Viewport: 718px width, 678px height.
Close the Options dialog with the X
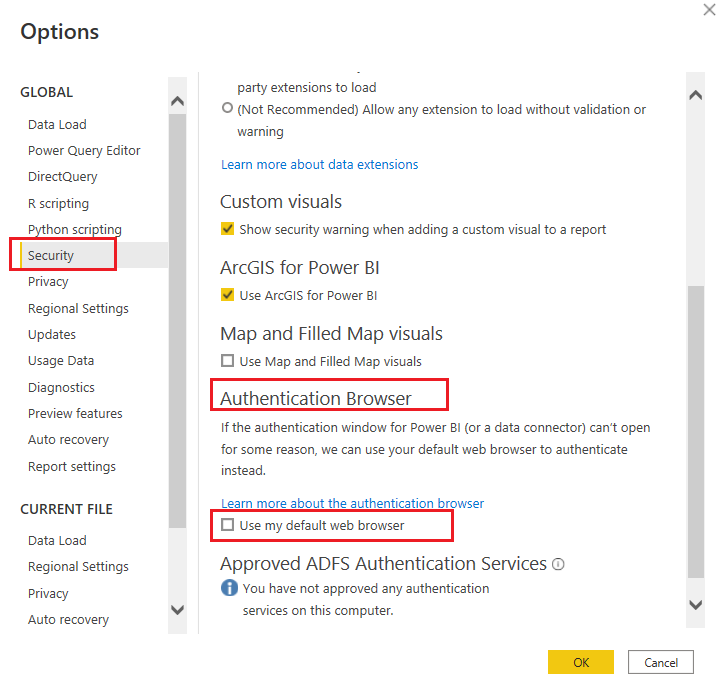[x=709, y=10]
